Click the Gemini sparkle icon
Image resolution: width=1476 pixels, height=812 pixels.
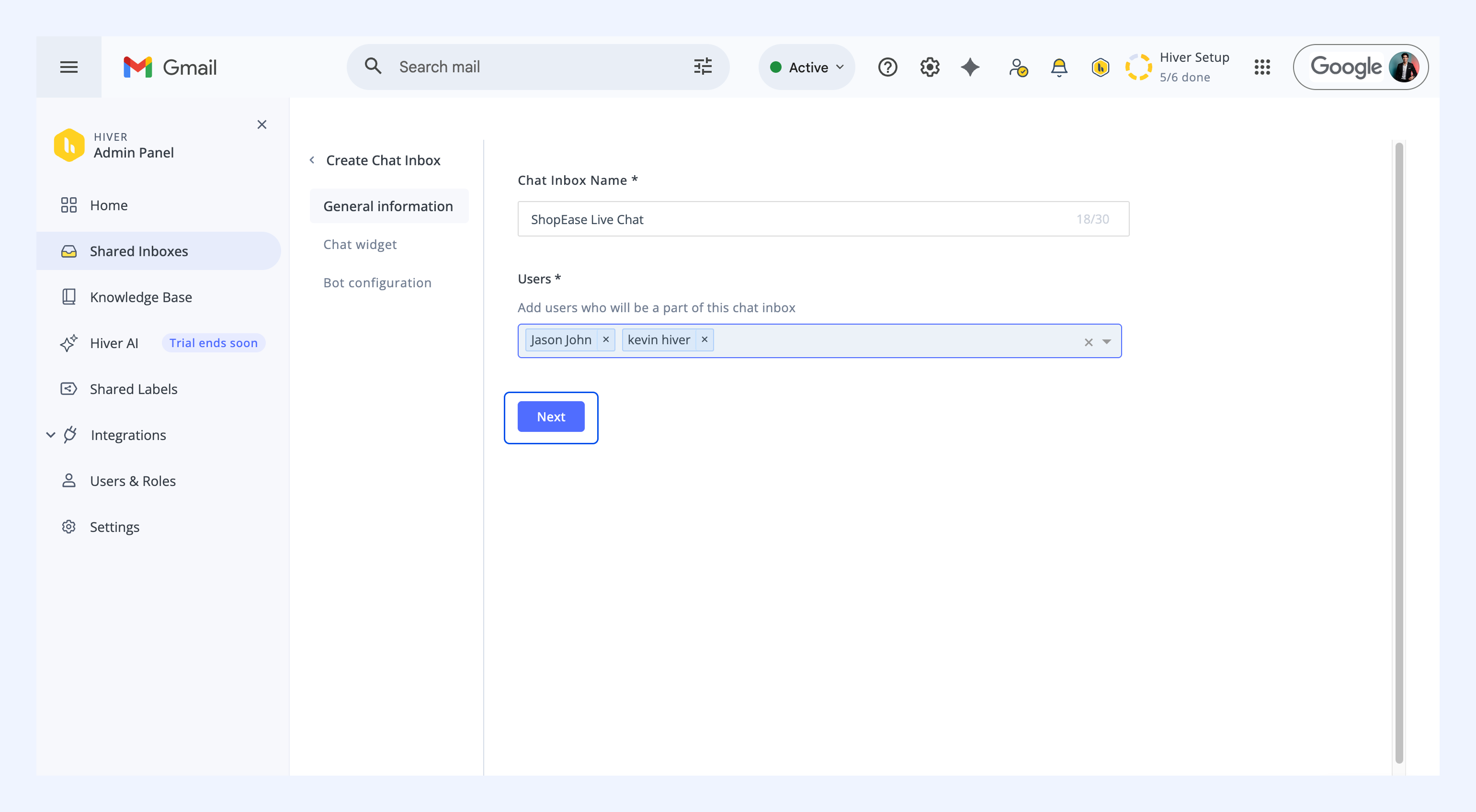[970, 67]
